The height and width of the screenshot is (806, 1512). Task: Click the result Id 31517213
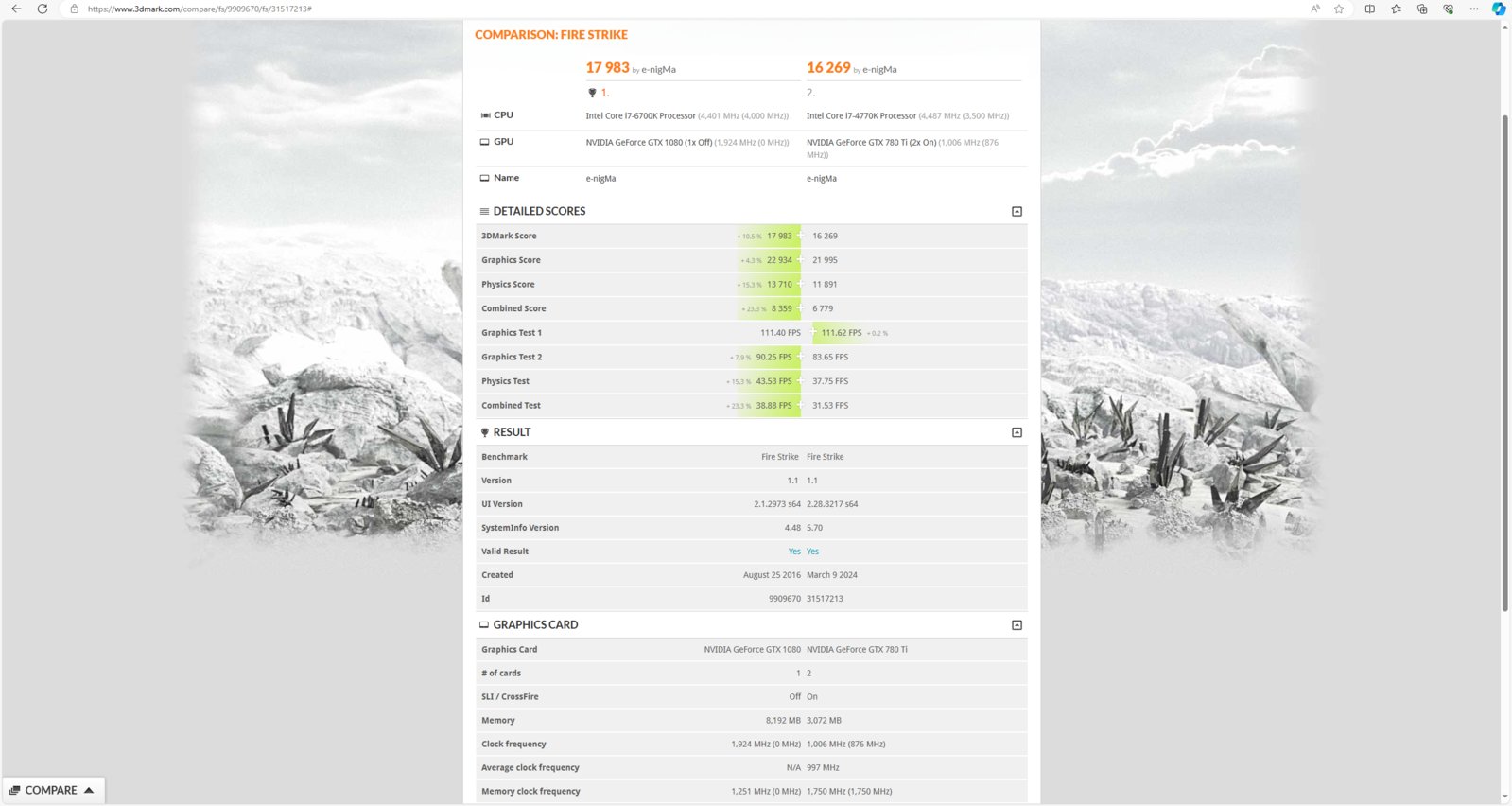(825, 599)
